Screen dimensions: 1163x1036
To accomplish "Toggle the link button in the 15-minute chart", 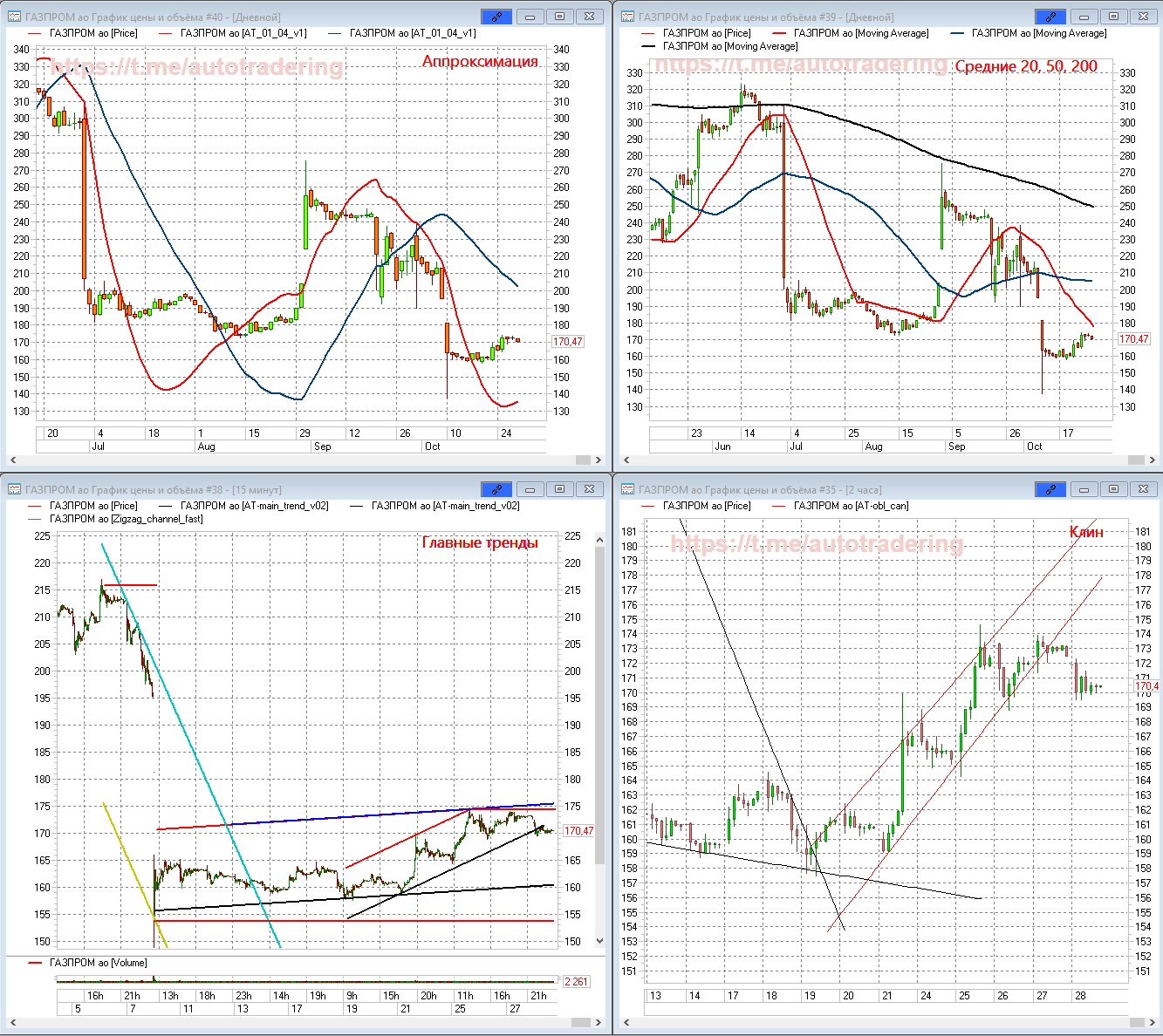I will click(x=496, y=489).
